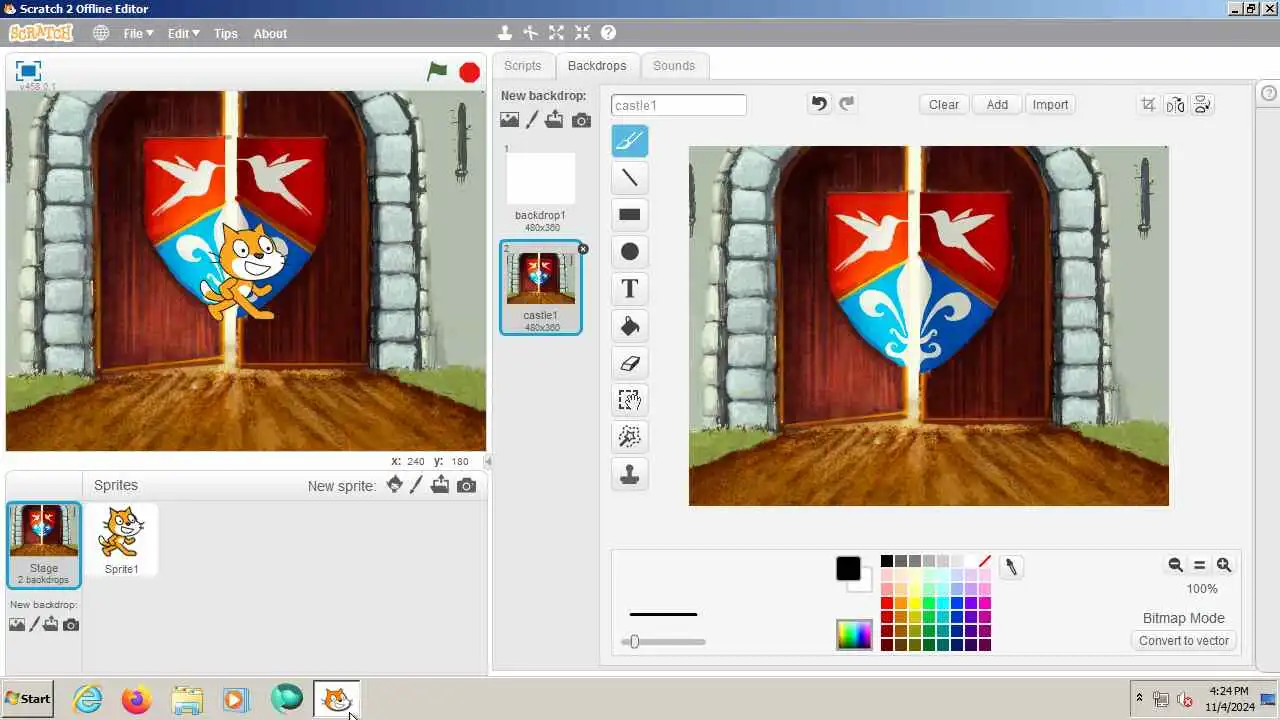Select Sprite1 in the sprites pane
The width and height of the screenshot is (1280, 720).
click(x=122, y=540)
